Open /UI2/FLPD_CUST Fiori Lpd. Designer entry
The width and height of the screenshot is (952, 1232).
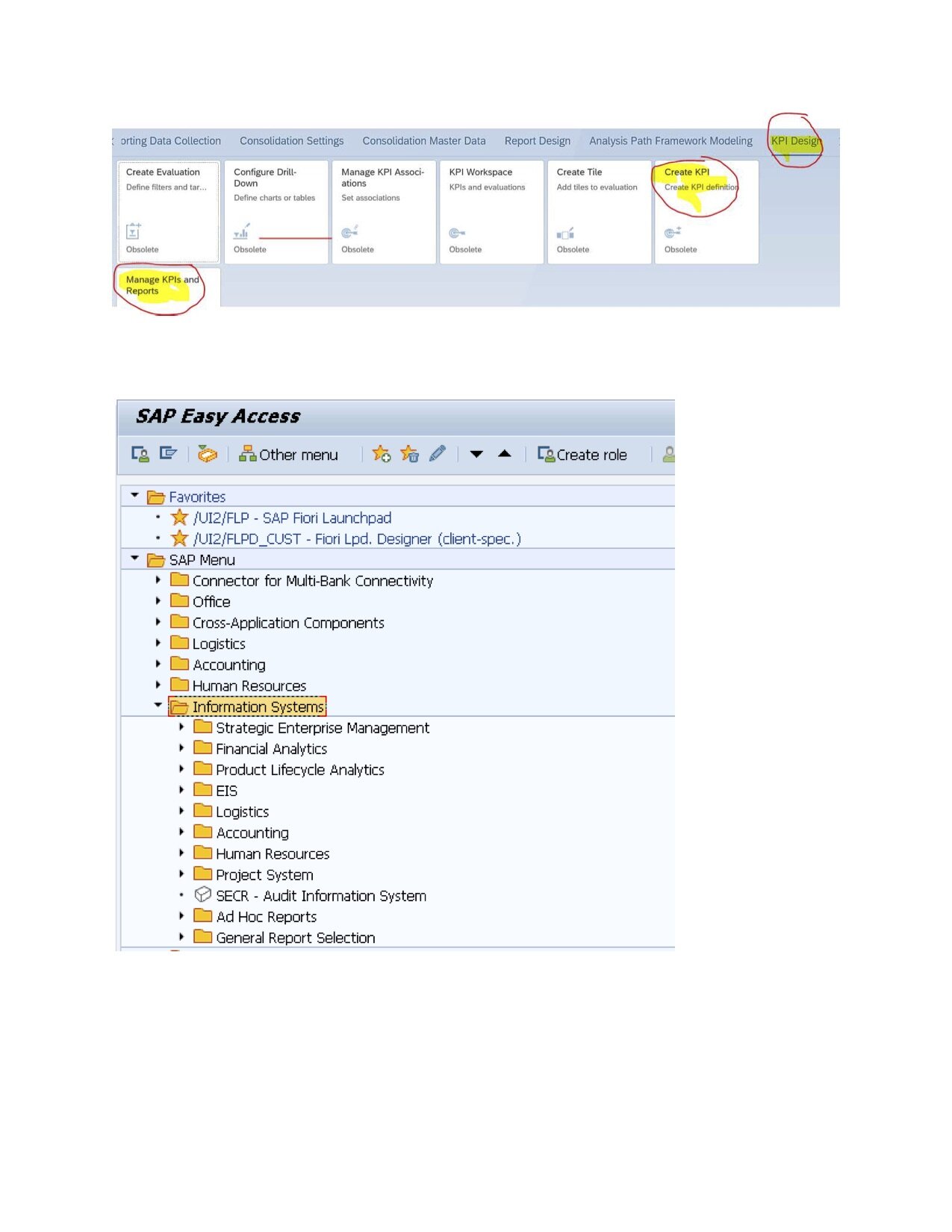(357, 539)
